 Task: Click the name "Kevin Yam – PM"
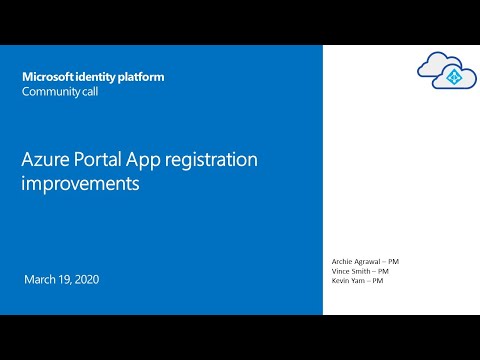(357, 281)
